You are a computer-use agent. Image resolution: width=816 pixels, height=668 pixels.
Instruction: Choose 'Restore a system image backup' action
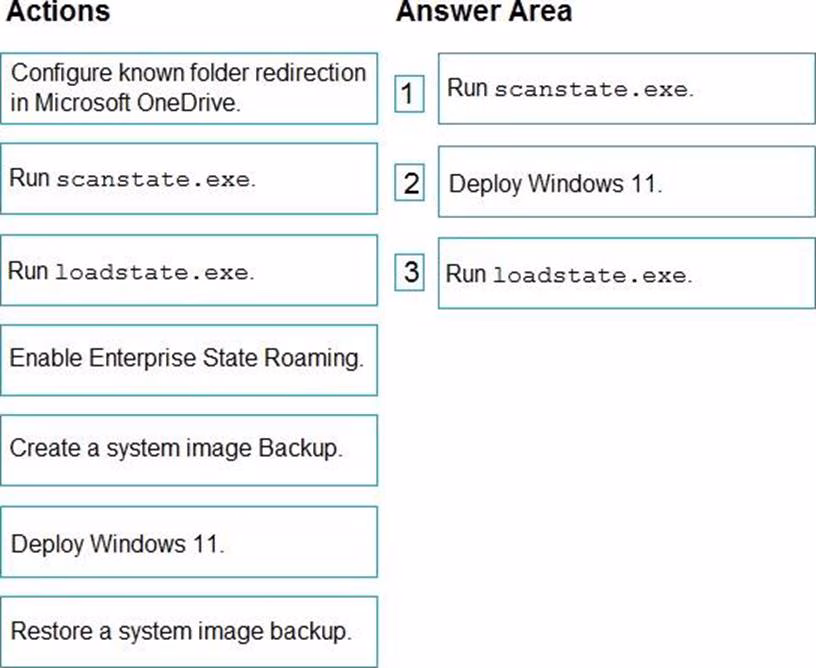[x=189, y=631]
